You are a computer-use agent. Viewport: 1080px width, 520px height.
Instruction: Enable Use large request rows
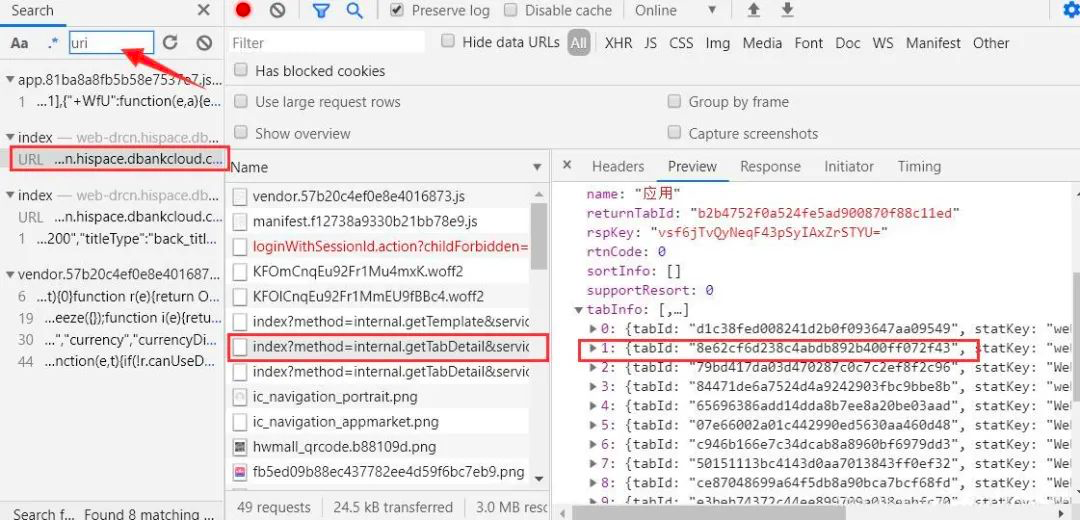pos(241,102)
